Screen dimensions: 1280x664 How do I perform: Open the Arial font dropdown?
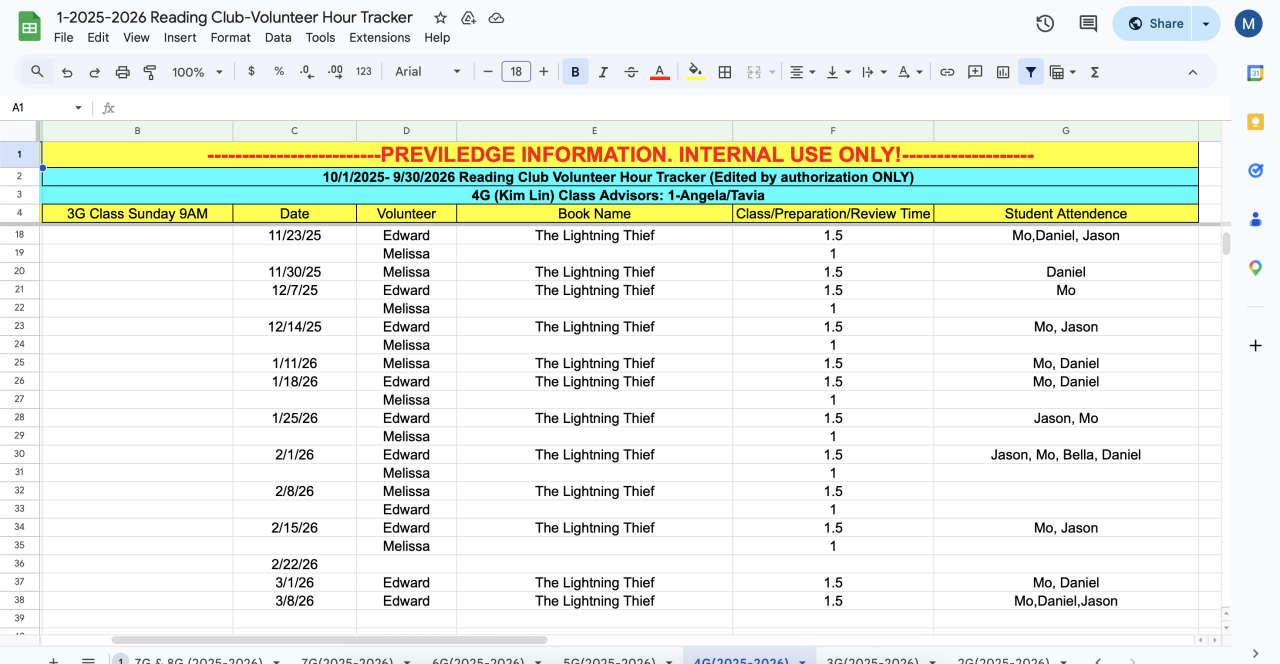[428, 72]
